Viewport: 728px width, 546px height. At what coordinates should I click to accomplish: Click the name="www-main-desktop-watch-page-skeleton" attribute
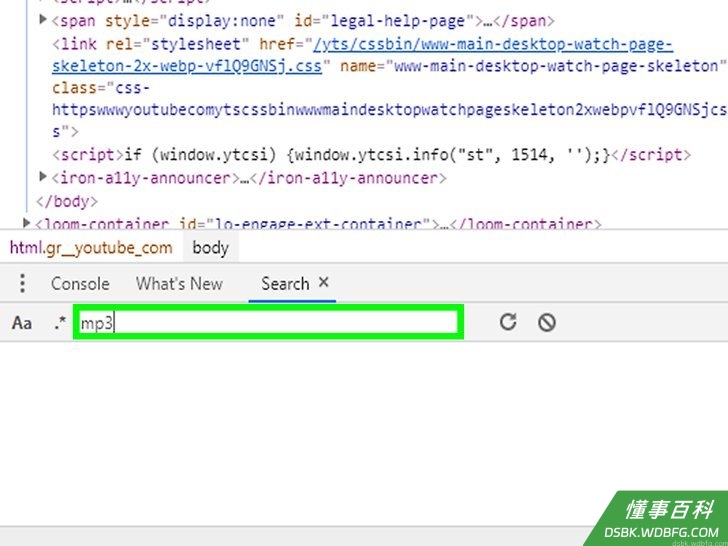click(x=533, y=66)
